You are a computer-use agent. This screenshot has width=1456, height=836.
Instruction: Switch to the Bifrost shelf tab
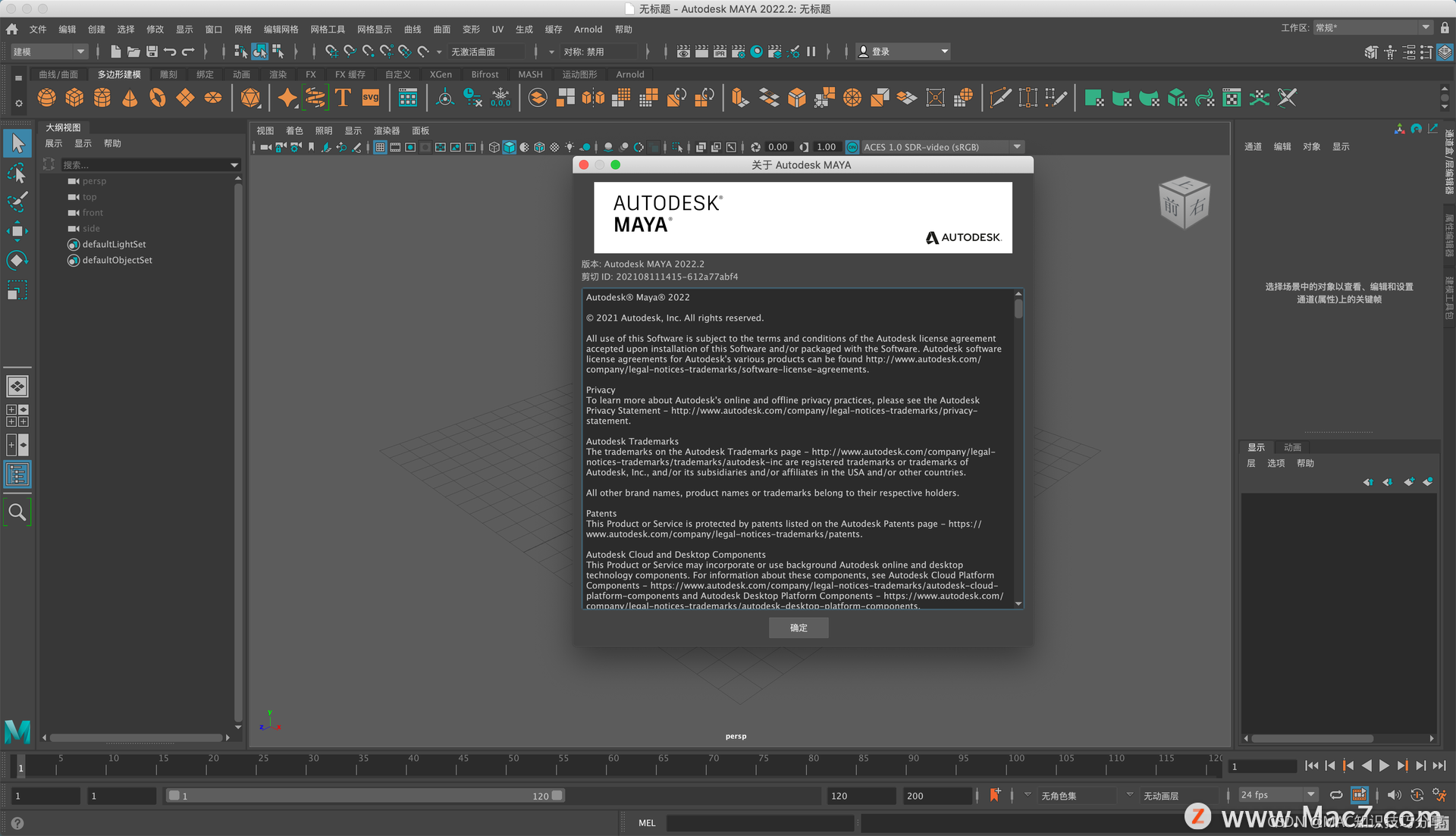(x=485, y=74)
